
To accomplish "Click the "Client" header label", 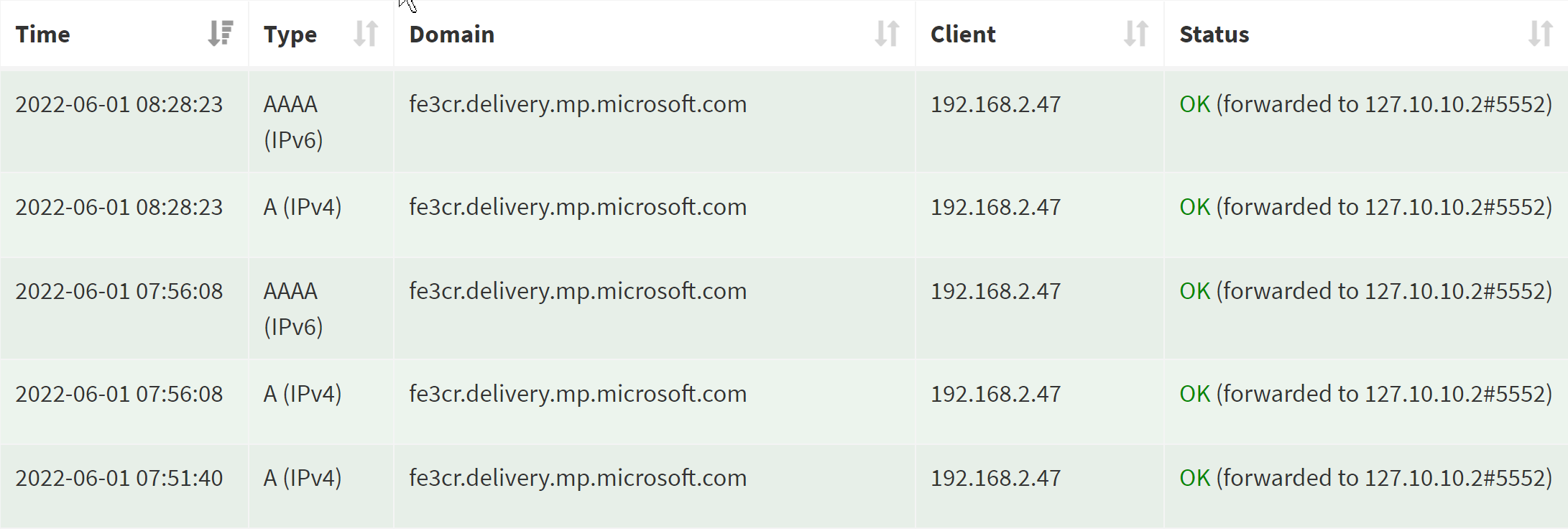I will [x=963, y=34].
